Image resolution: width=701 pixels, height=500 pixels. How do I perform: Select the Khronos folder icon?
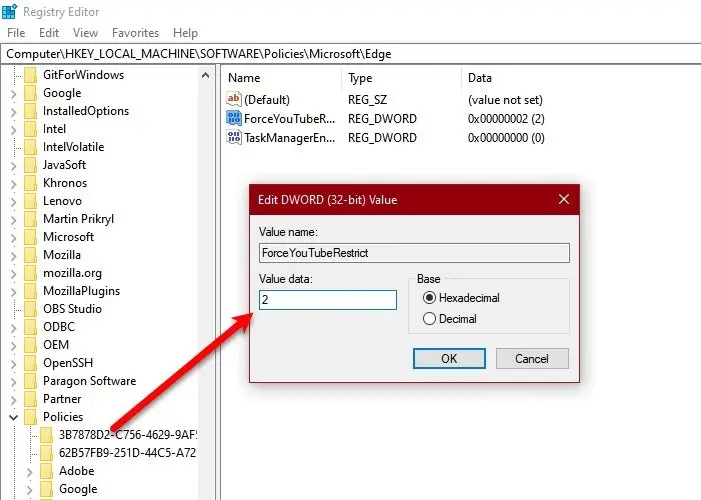30,183
